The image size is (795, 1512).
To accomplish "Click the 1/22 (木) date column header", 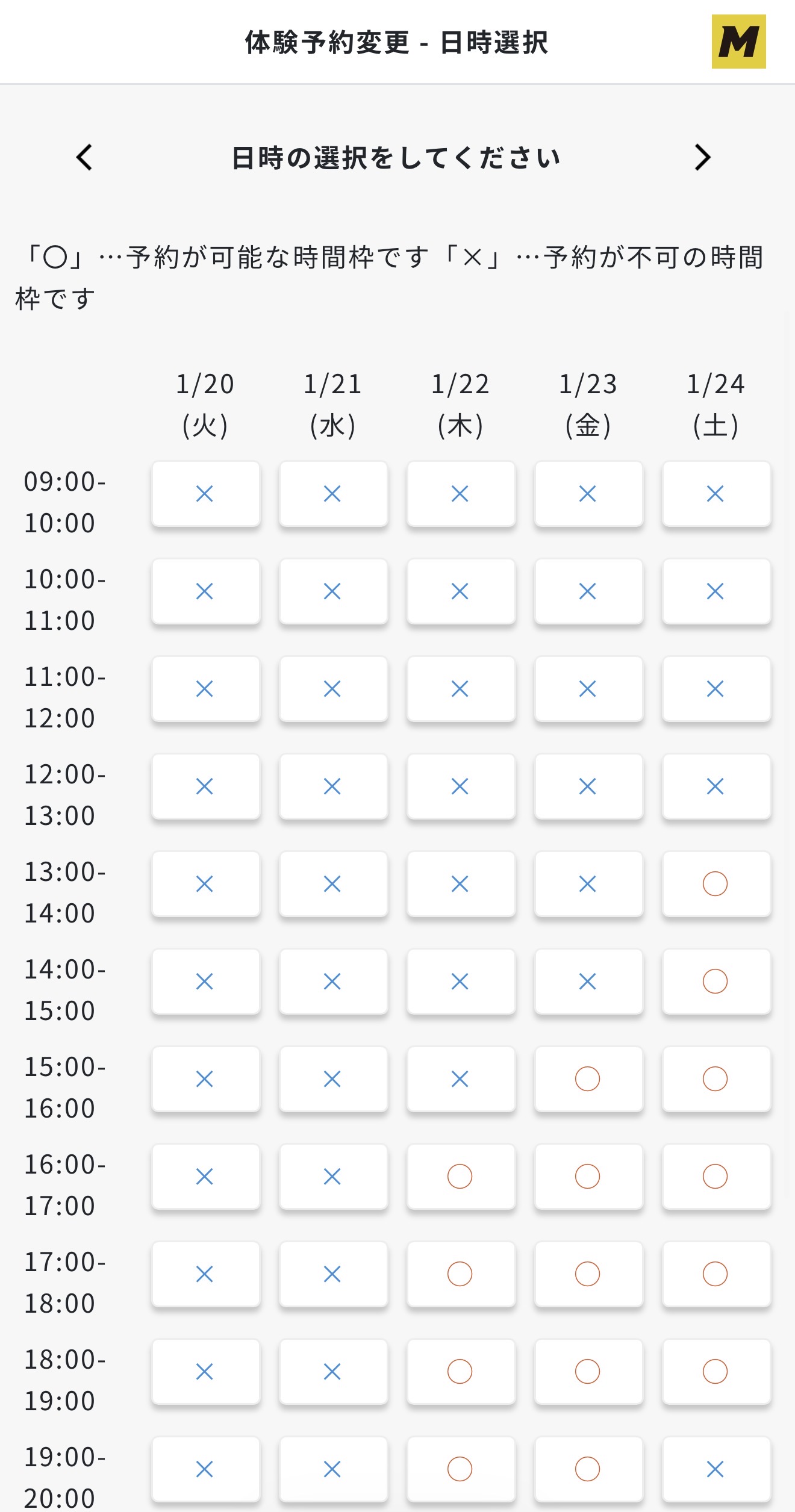I will coord(460,404).
